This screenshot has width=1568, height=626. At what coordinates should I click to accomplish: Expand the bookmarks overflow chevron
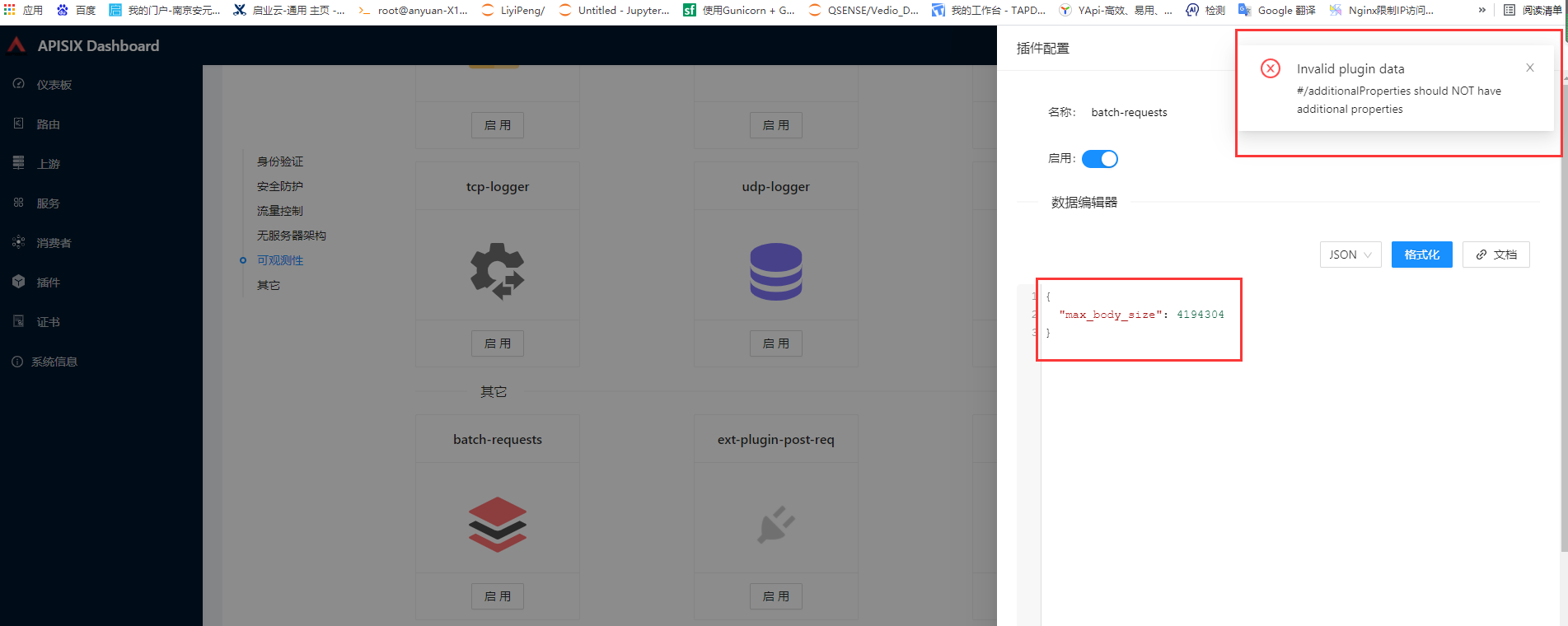pyautogui.click(x=1481, y=10)
